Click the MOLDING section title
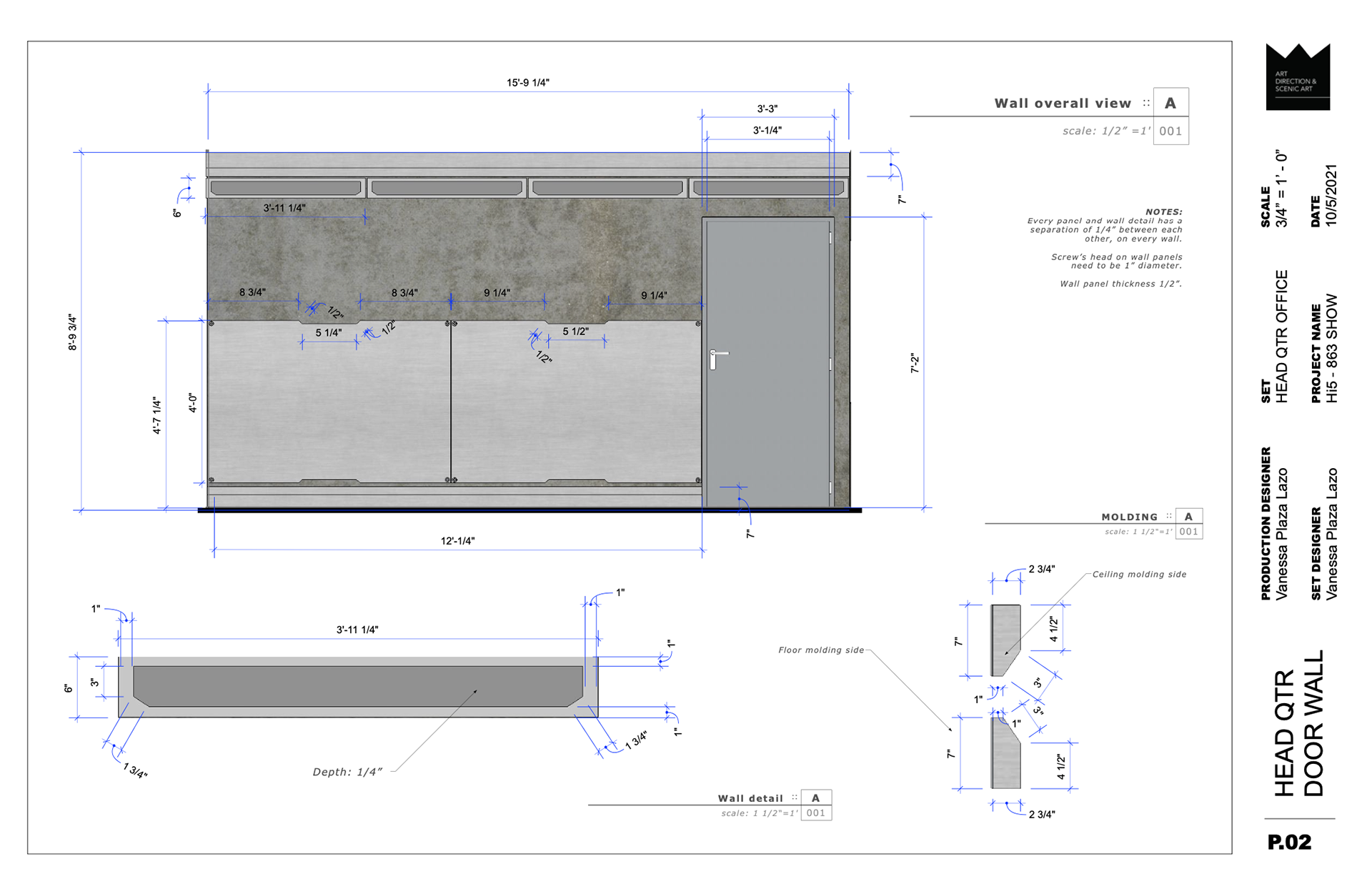Screen dimensions: 1372x884 [x=1129, y=517]
